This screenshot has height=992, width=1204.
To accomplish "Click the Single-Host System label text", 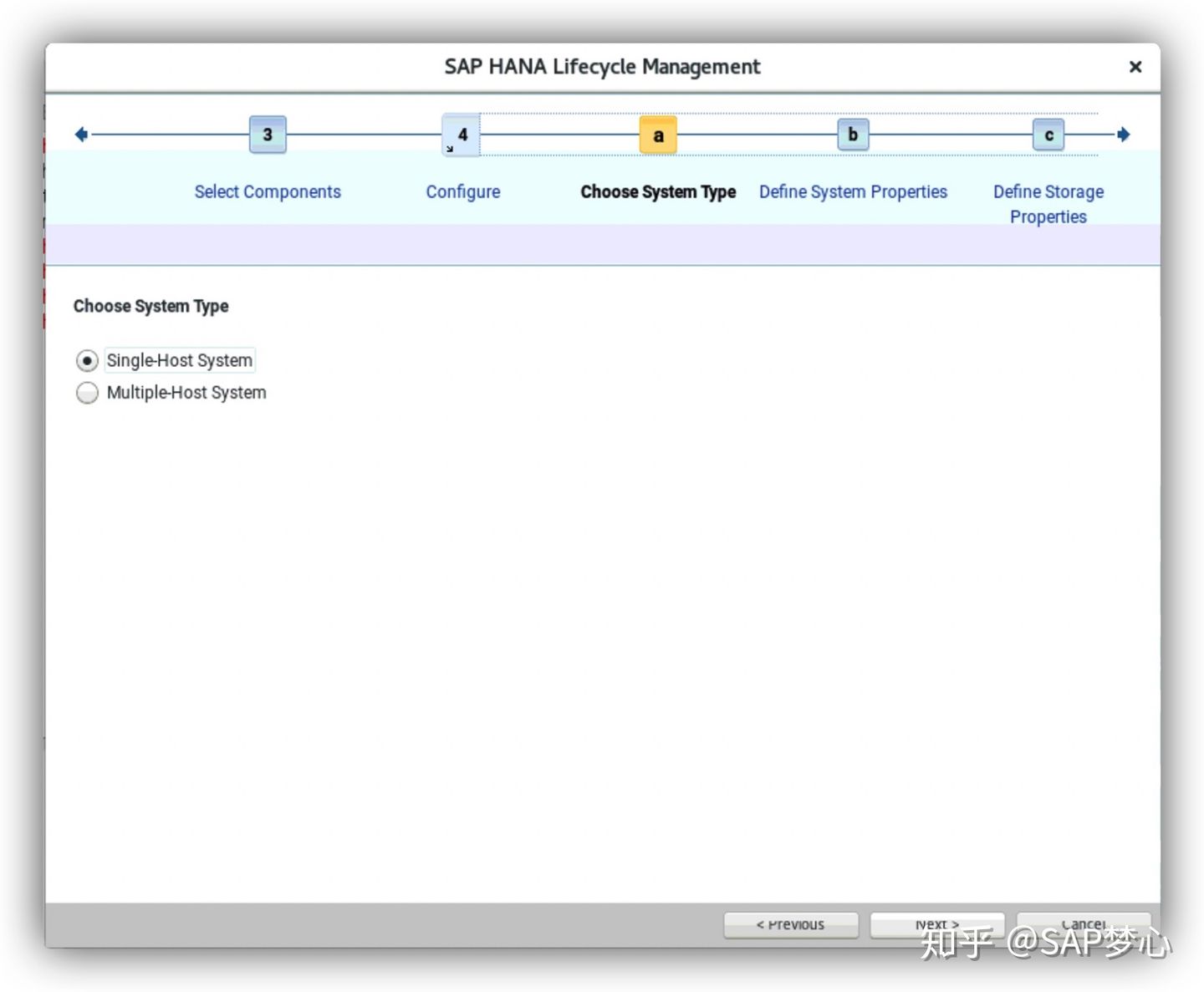I will (x=180, y=360).
